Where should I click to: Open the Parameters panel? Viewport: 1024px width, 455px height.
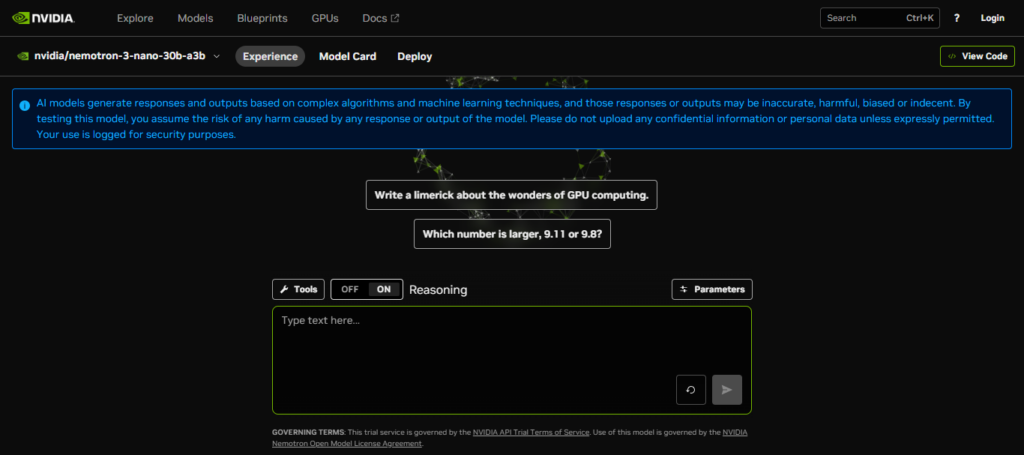tap(712, 289)
